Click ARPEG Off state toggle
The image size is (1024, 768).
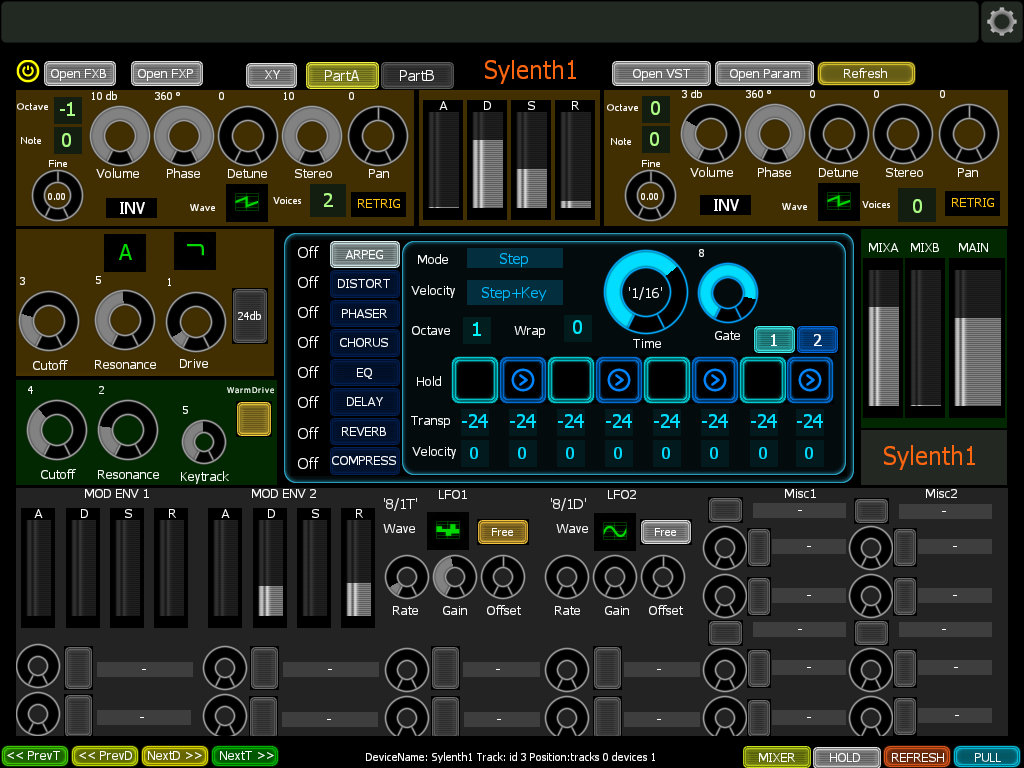308,253
